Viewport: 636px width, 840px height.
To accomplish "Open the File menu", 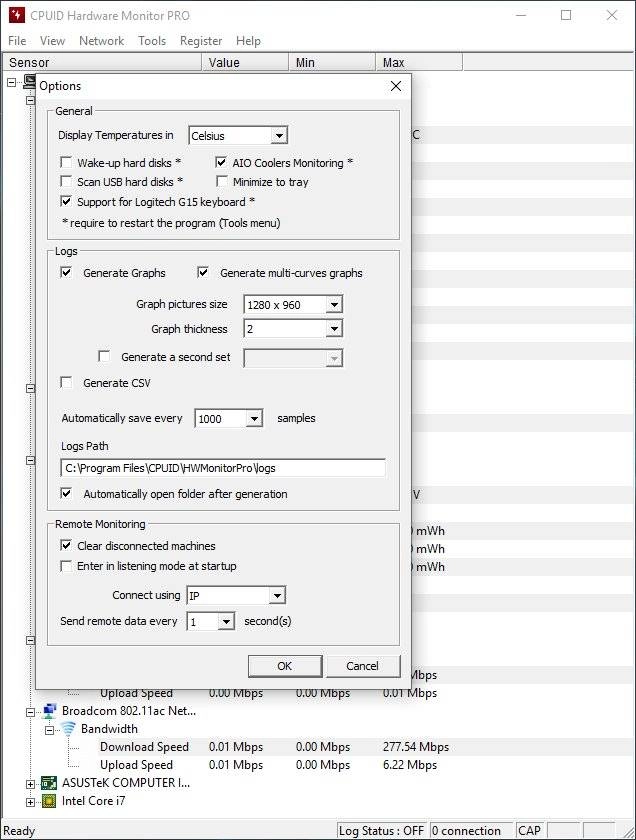I will [x=17, y=41].
